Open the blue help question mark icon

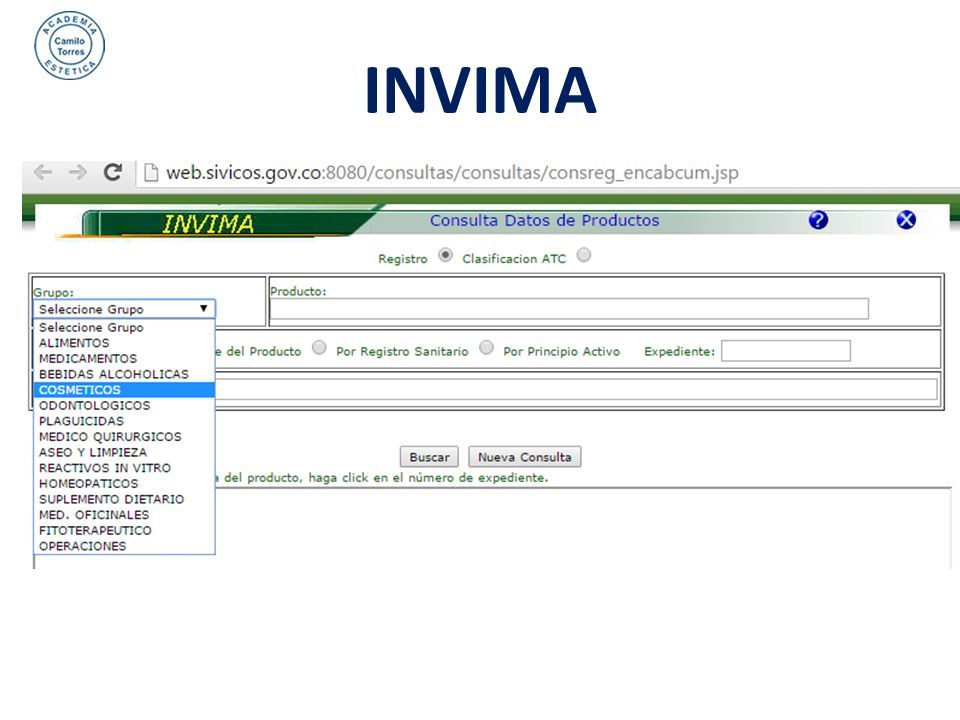(818, 220)
